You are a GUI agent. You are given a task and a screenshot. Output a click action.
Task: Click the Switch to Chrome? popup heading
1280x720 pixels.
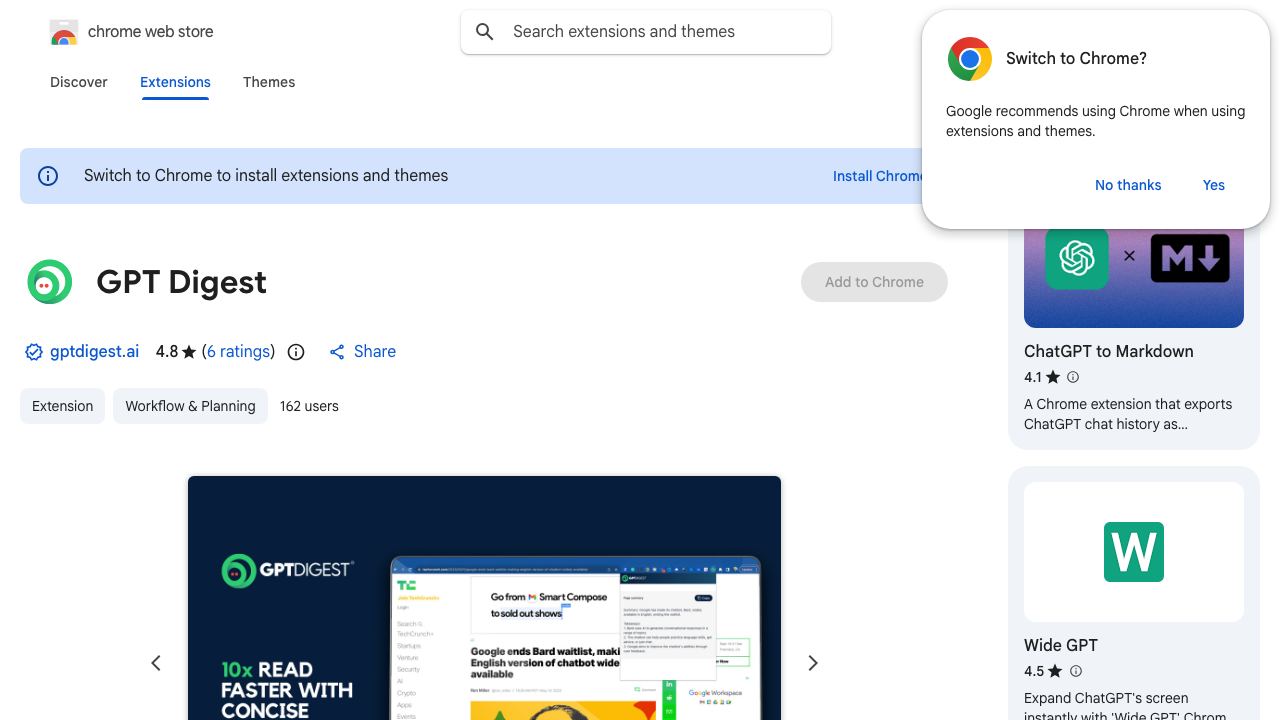[1076, 59]
